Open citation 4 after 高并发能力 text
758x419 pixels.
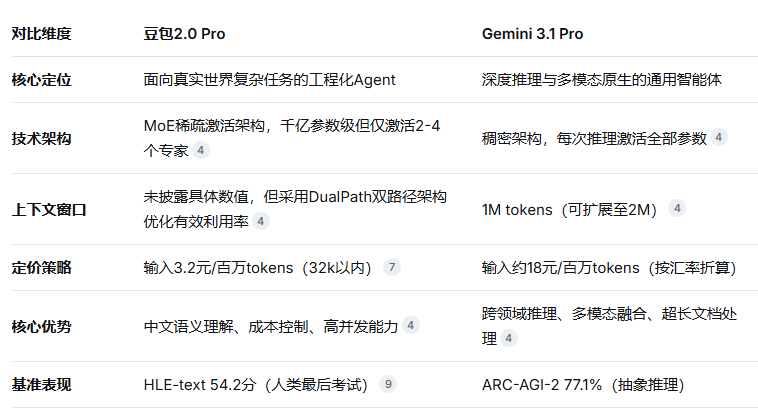[411, 325]
